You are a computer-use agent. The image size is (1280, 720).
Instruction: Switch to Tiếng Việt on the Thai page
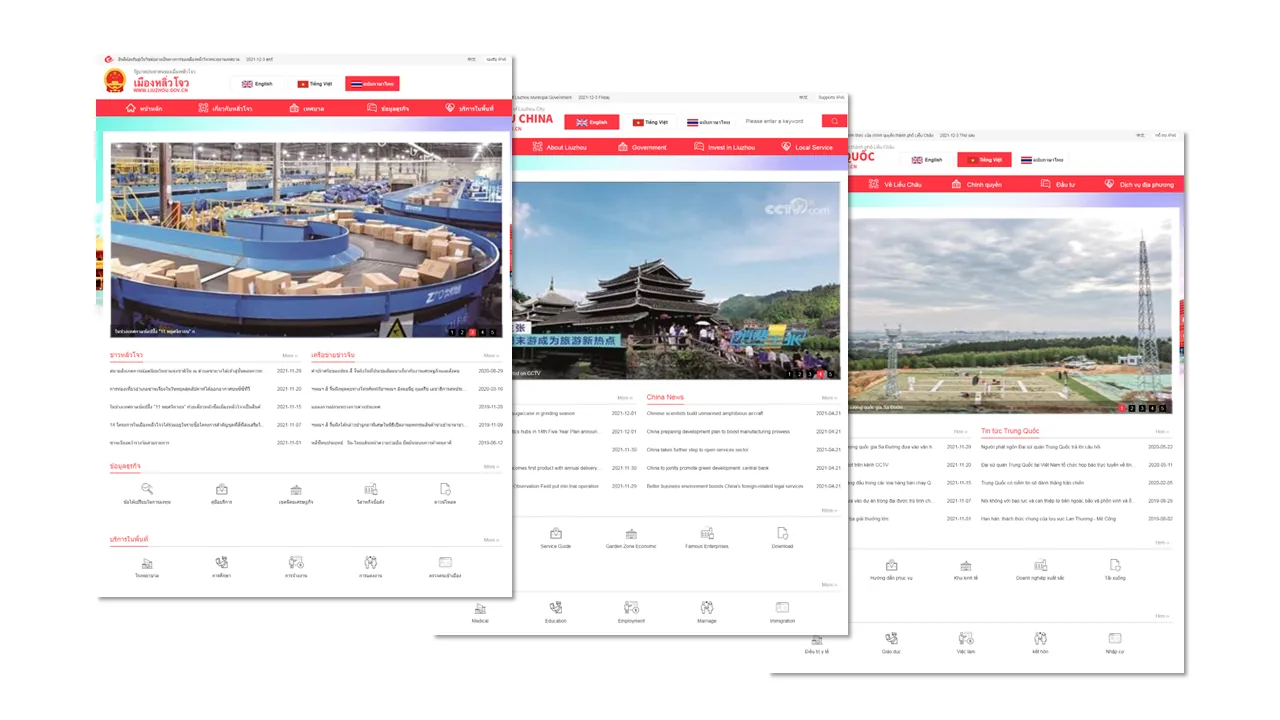pyautogui.click(x=314, y=84)
